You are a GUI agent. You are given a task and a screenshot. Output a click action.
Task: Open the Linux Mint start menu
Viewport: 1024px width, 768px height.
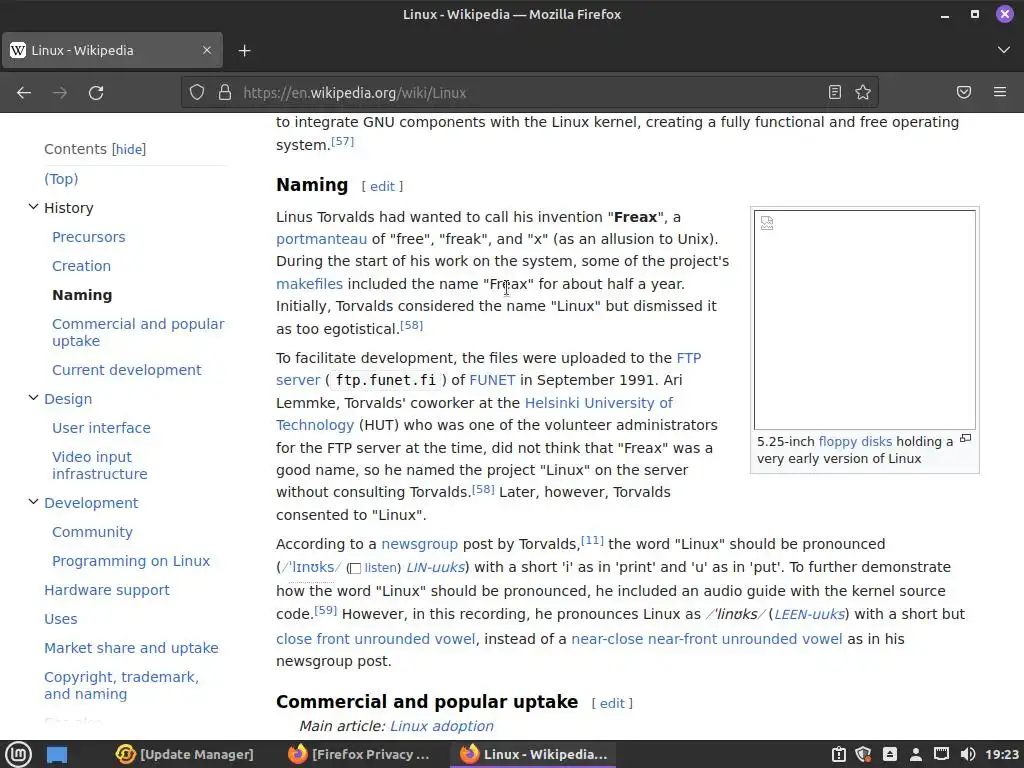pos(18,754)
